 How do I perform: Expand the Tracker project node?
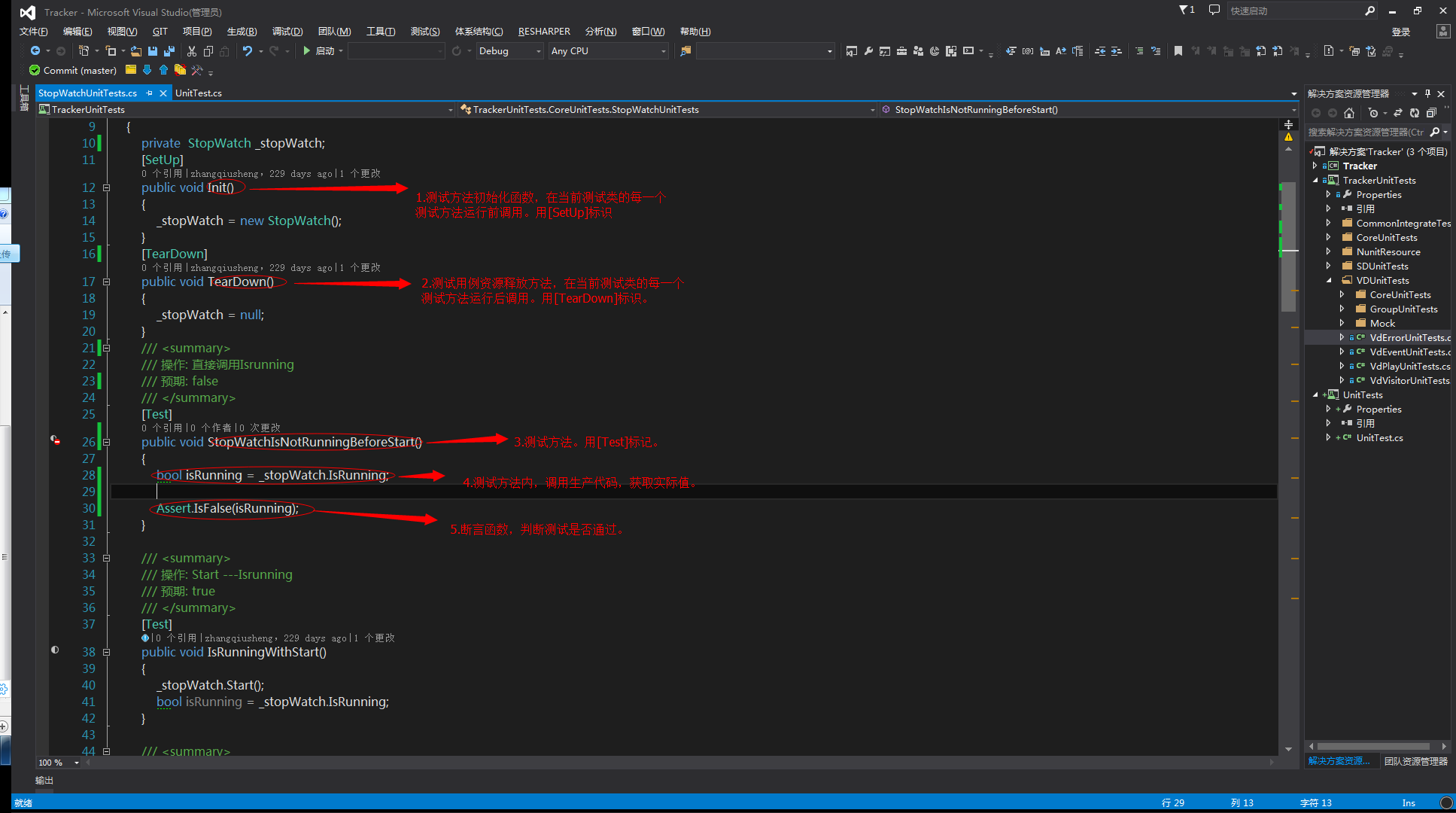(1315, 166)
